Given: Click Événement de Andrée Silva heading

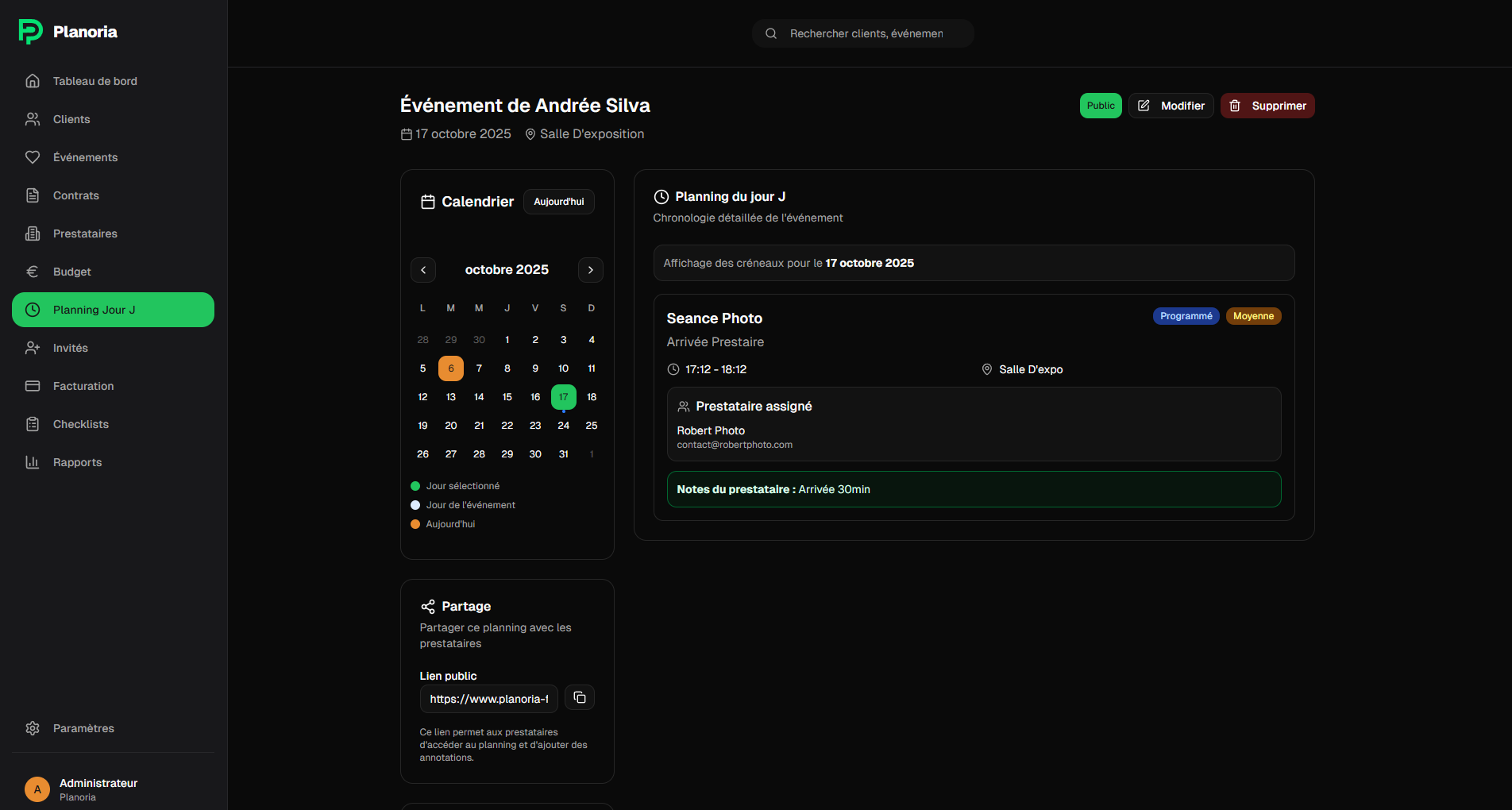Looking at the screenshot, I should pyautogui.click(x=525, y=106).
